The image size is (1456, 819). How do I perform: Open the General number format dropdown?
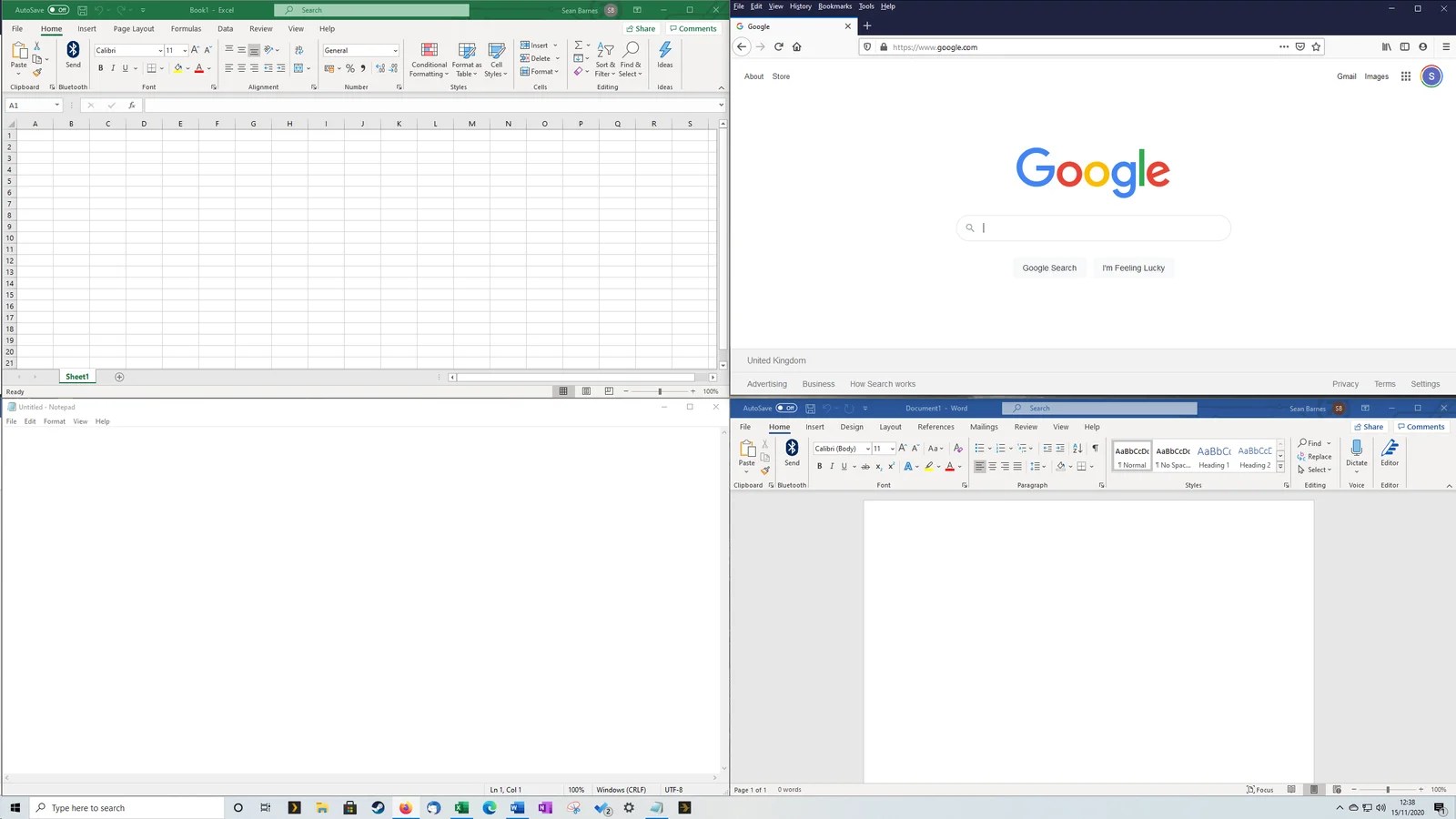395,51
